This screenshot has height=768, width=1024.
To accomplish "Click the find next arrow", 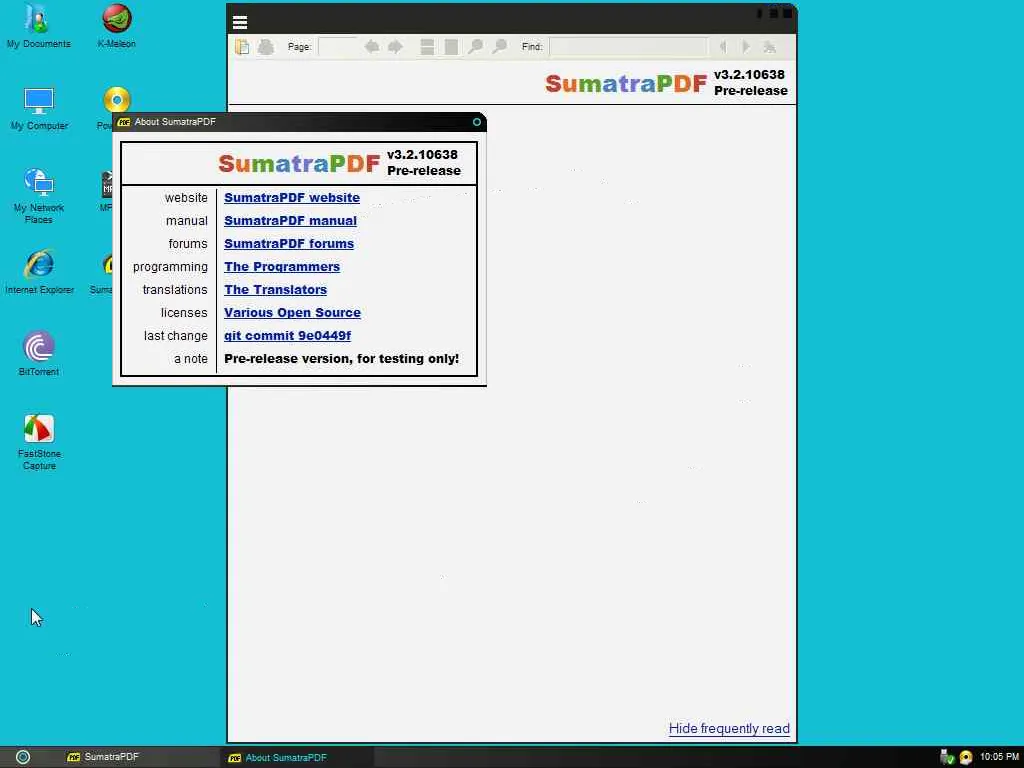I will click(746, 47).
